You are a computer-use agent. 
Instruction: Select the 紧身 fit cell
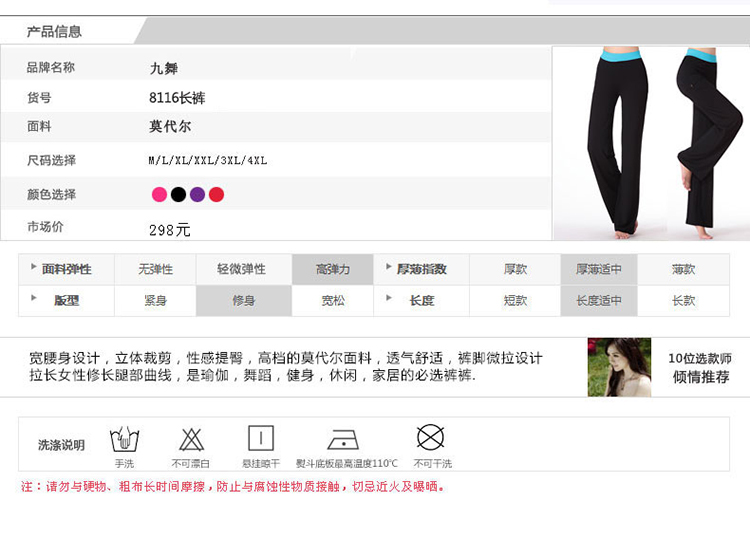point(155,301)
